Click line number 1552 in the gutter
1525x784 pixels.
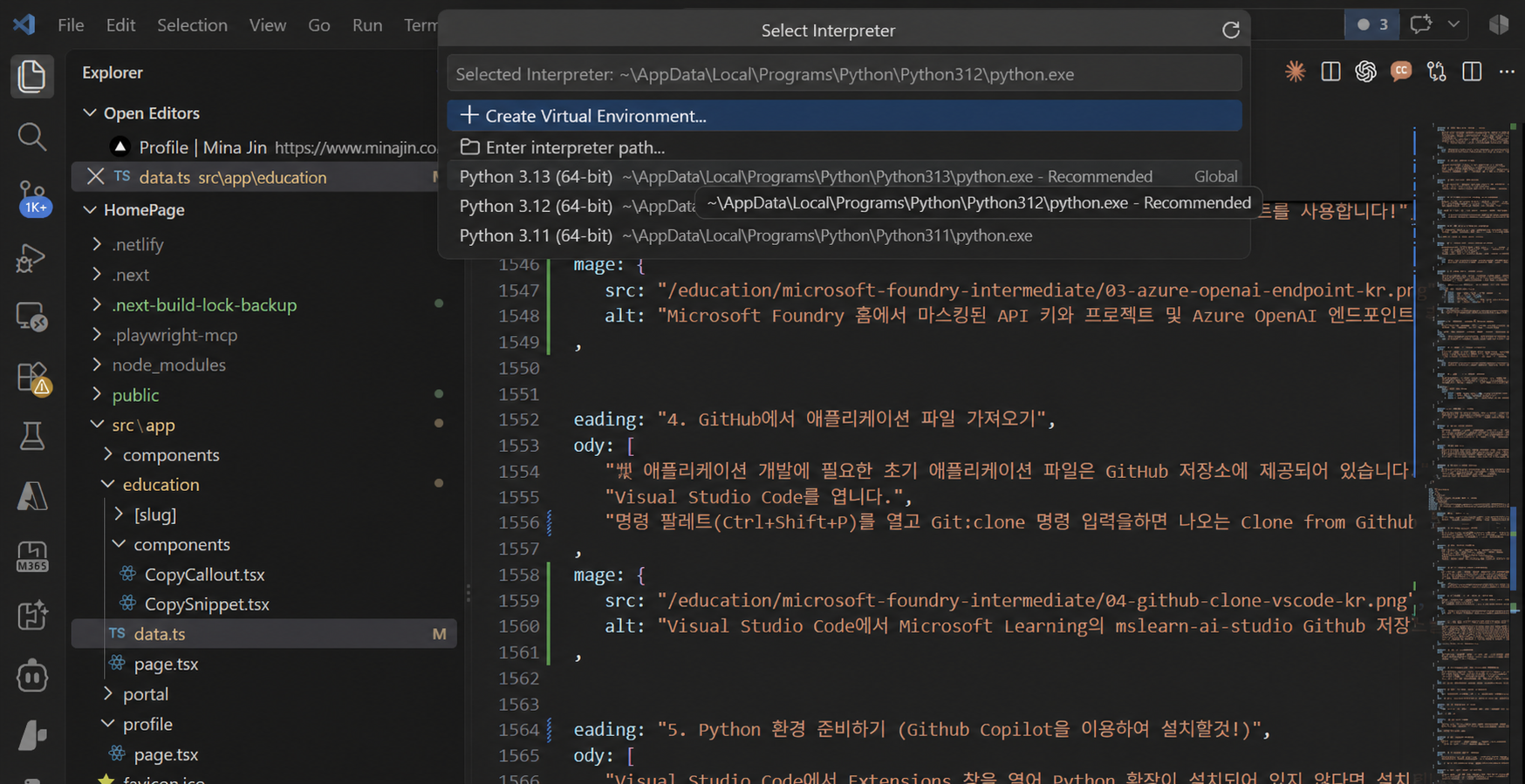(x=518, y=419)
